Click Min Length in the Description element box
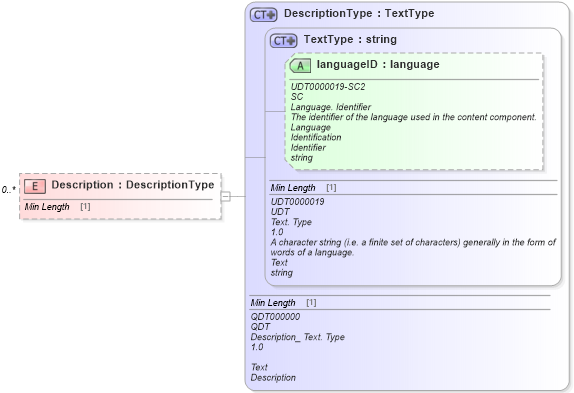 click(47, 207)
